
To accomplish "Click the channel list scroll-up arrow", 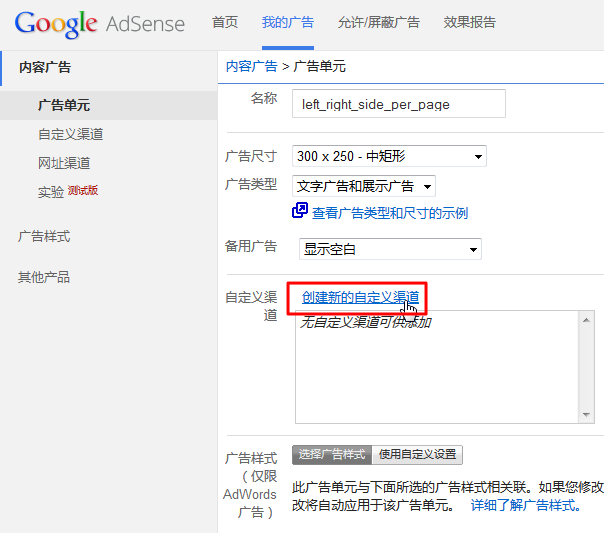I will (x=586, y=320).
